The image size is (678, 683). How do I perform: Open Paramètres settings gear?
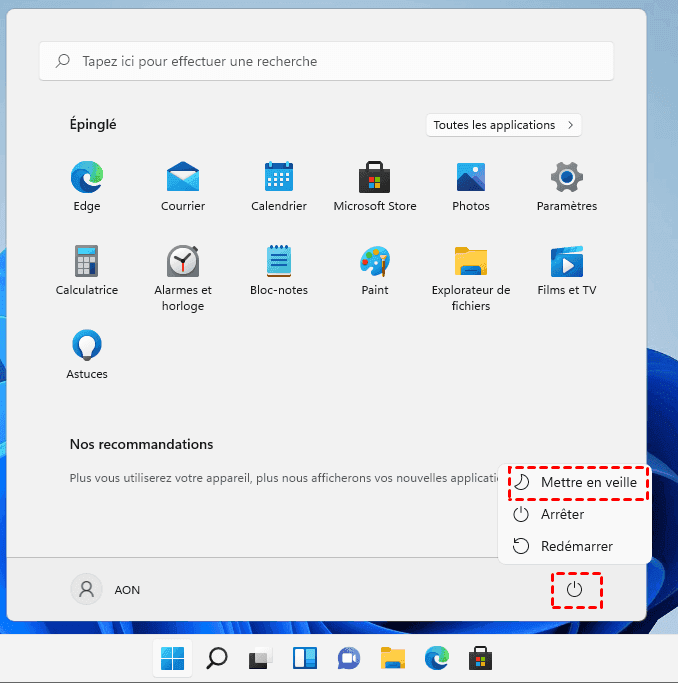click(567, 186)
